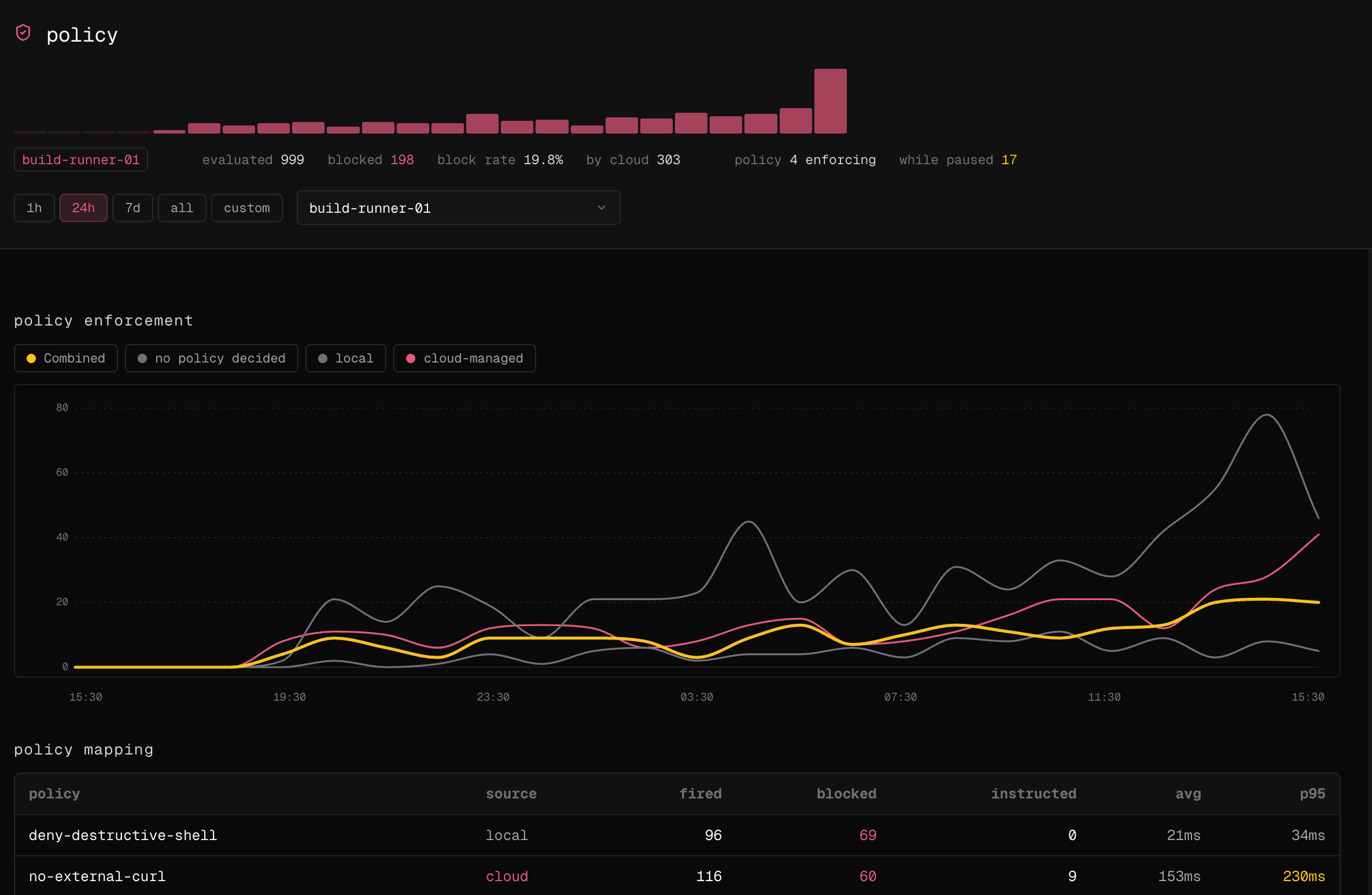Image resolution: width=1372 pixels, height=895 pixels.
Task: Click the 34ms p95 value
Action: pyautogui.click(x=1308, y=835)
